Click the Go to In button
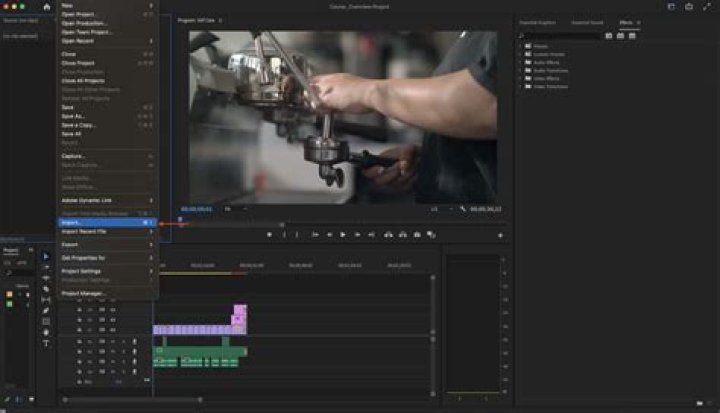The width and height of the screenshot is (720, 413). pos(315,235)
